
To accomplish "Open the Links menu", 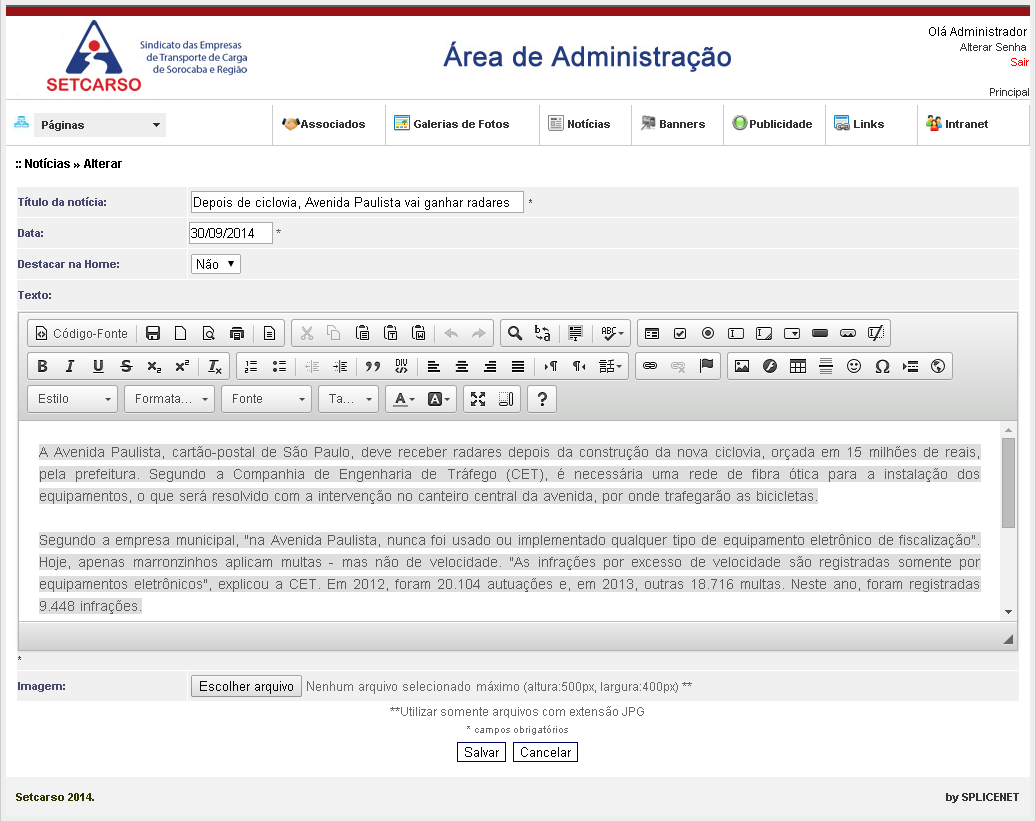I will click(x=859, y=124).
